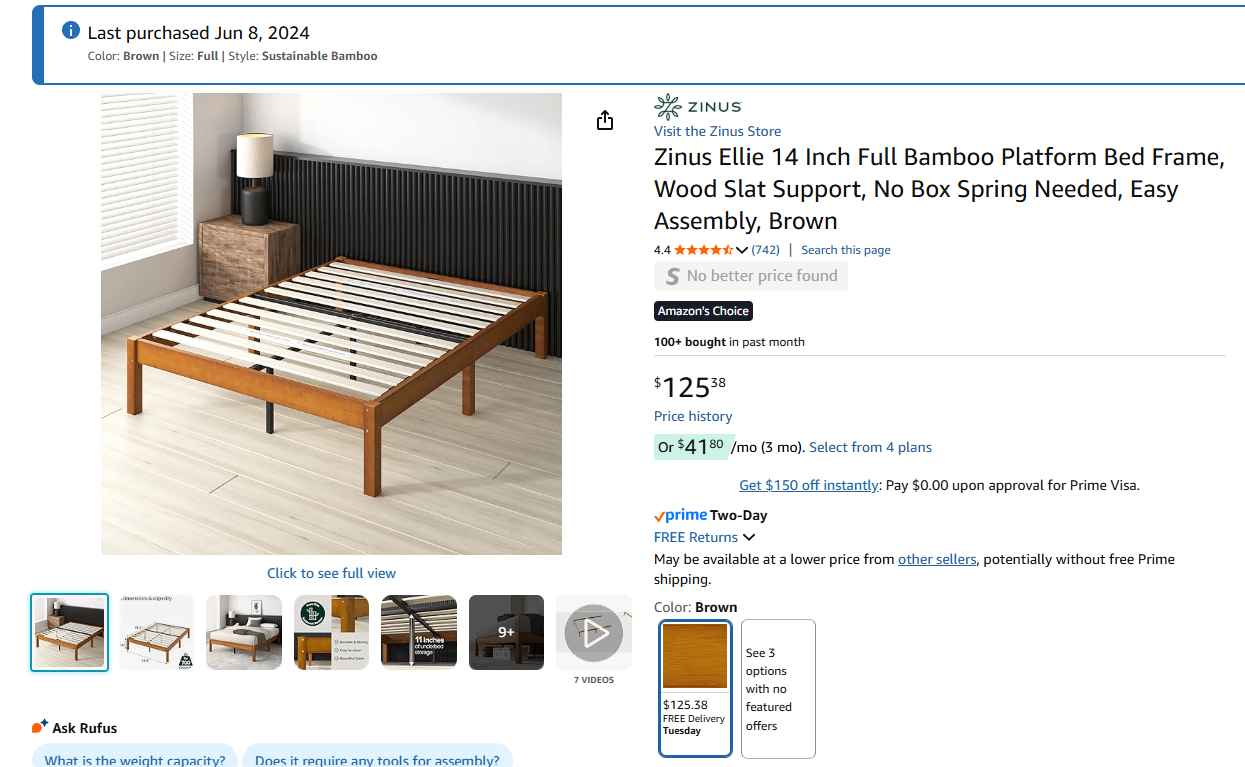Click the 'other sellers' link
The height and width of the screenshot is (767, 1245).
[x=936, y=559]
